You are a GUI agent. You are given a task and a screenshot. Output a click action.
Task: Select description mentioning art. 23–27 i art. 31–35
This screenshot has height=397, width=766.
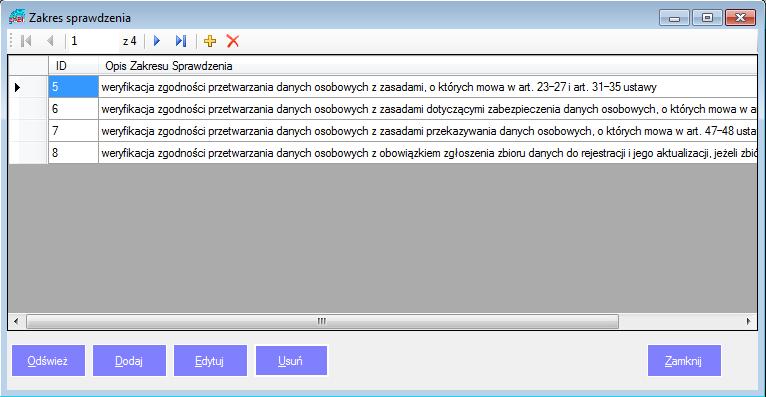click(x=428, y=87)
